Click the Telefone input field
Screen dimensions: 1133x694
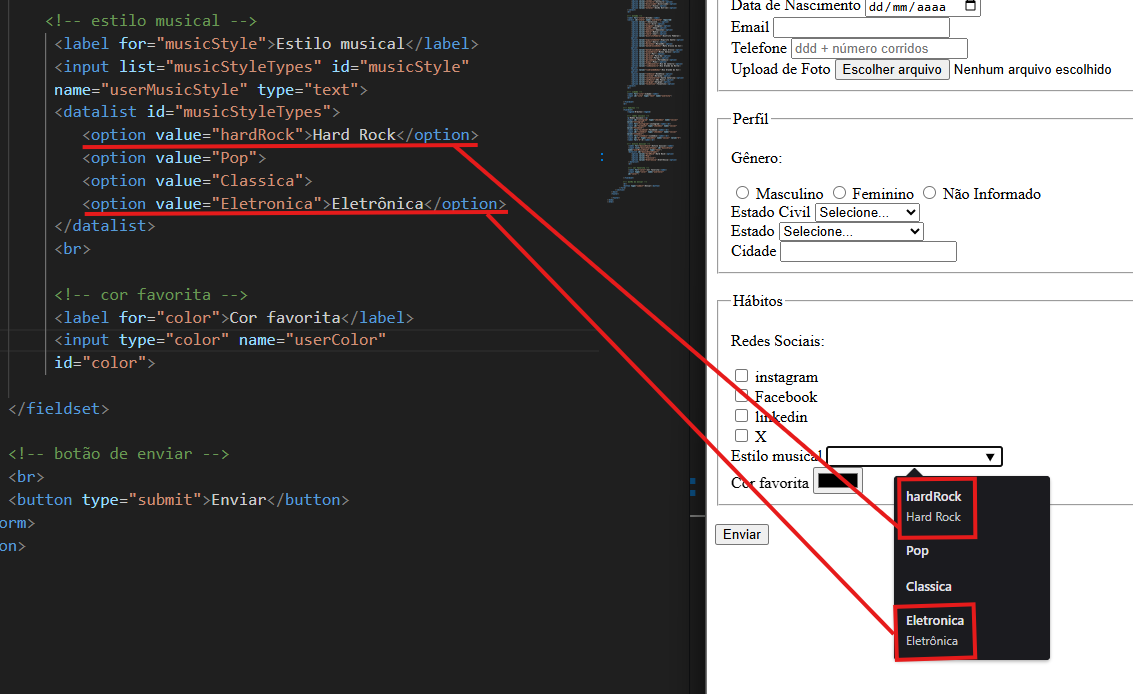pos(879,48)
